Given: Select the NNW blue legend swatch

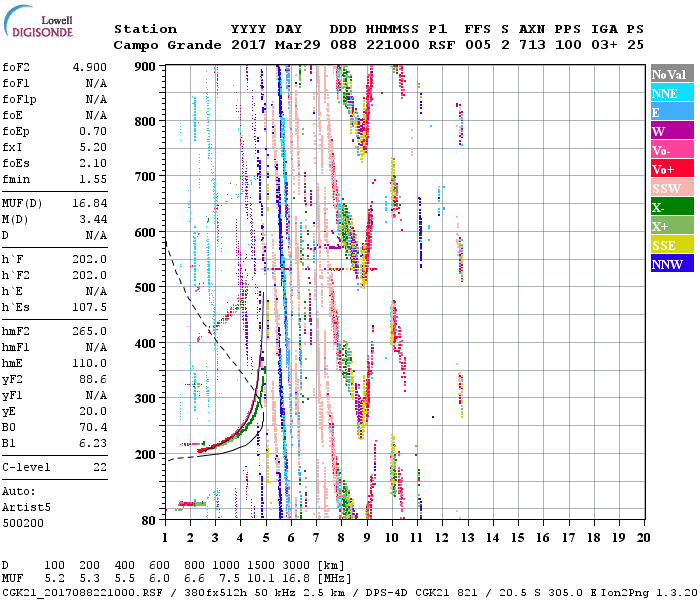Looking at the screenshot, I should pyautogui.click(x=671, y=264).
